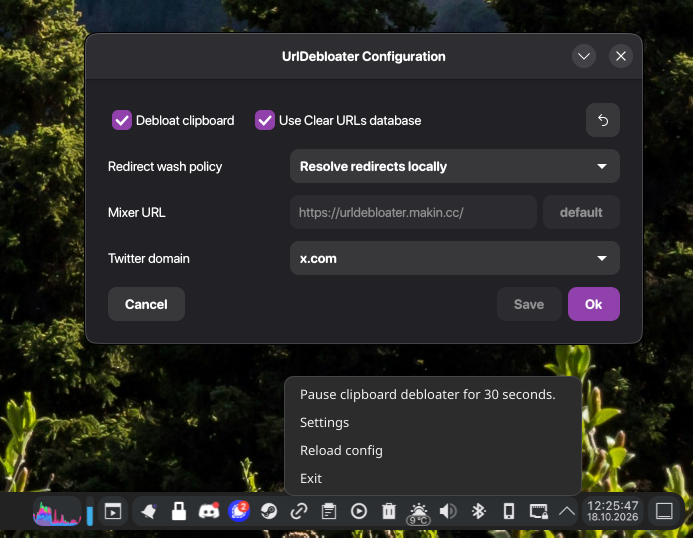Open the Twitter domain dropdown showing x.com
The width and height of the screenshot is (693, 538).
tap(454, 258)
